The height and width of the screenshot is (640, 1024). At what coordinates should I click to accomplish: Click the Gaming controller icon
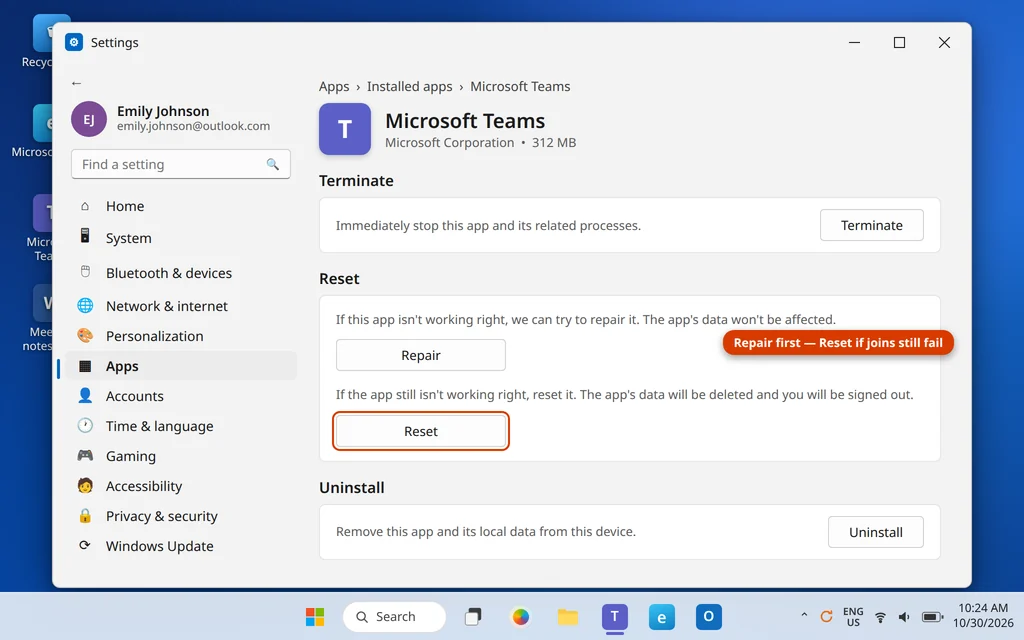click(x=85, y=455)
